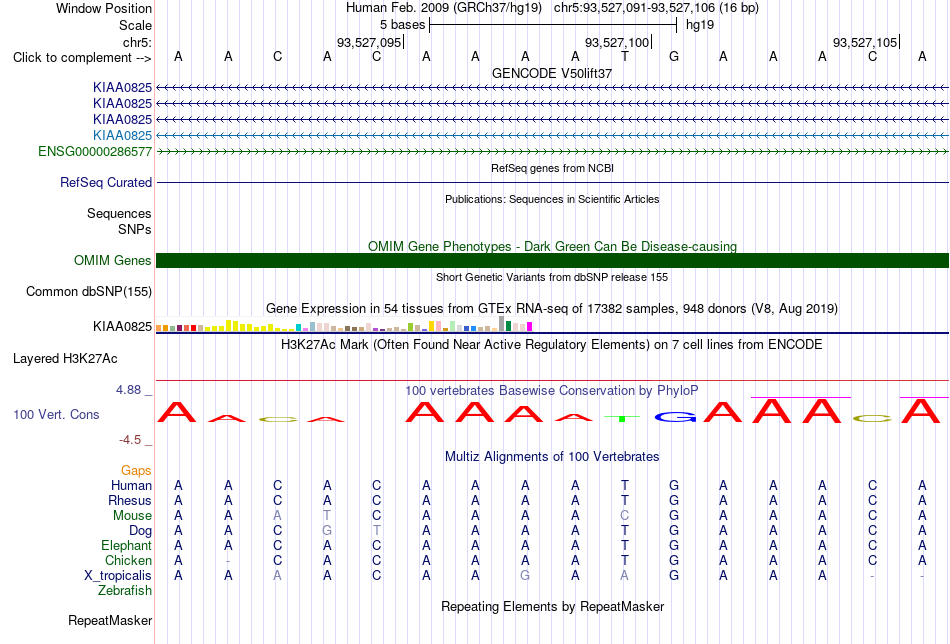Screen dimensions: 950x644
Task: Click the T base in the Elephant row
Action: 625,546
